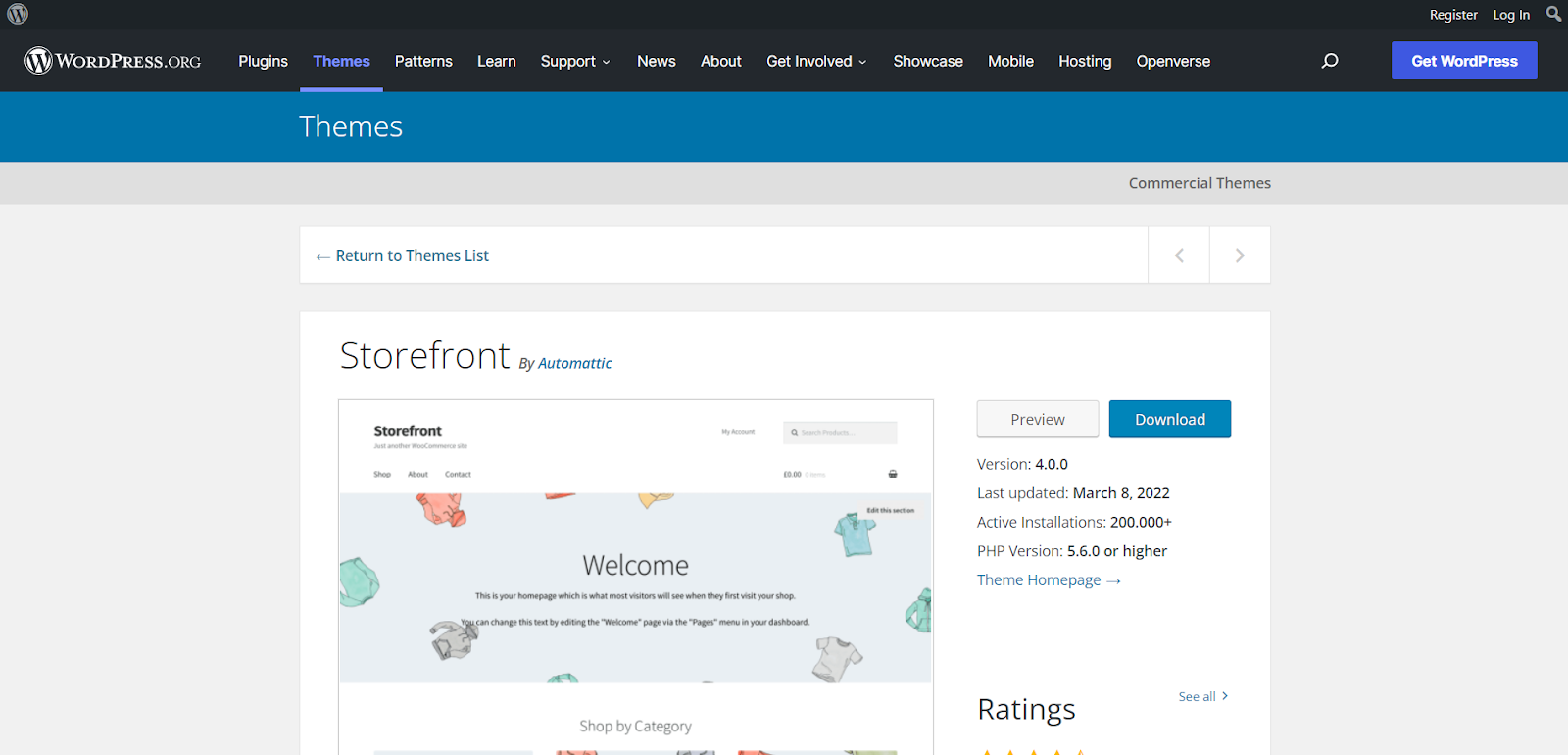The height and width of the screenshot is (755, 1568).
Task: Open the Automattic author link
Action: click(574, 363)
